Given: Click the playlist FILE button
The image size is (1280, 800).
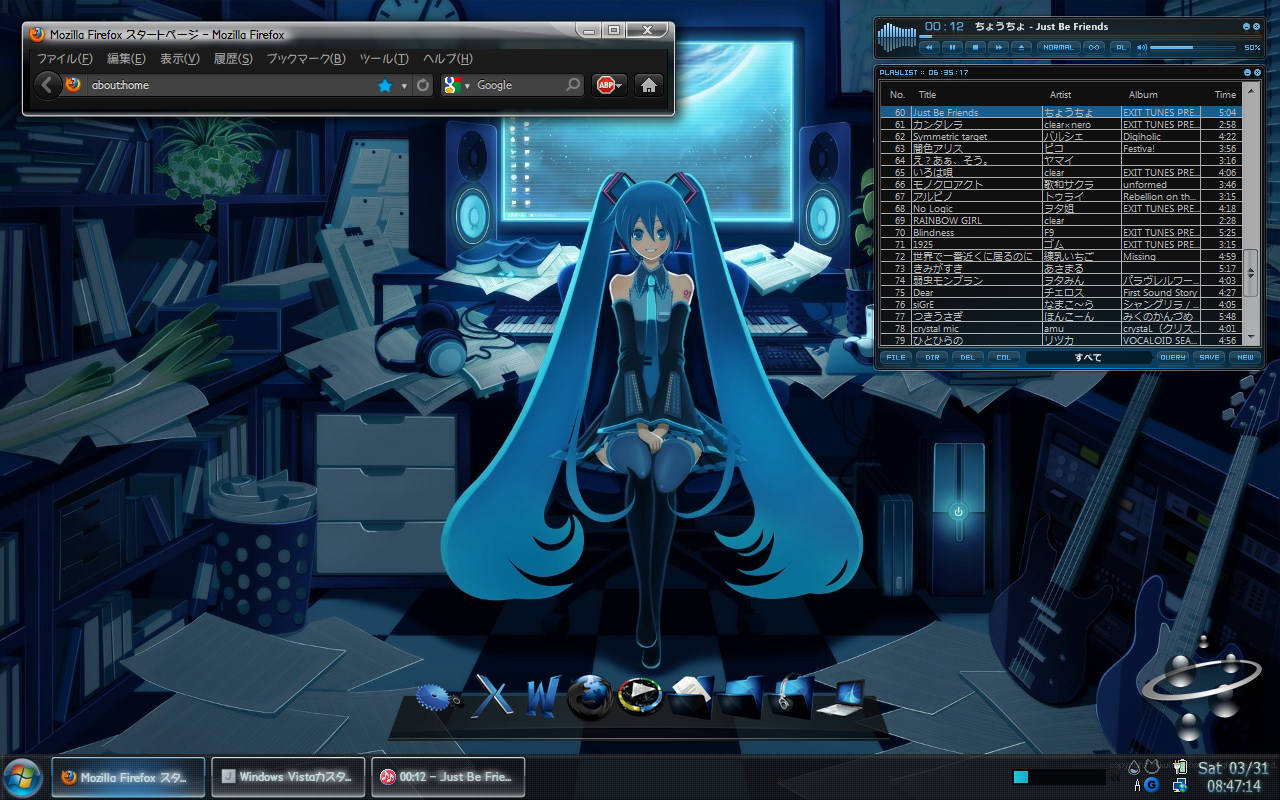Looking at the screenshot, I should tap(896, 357).
